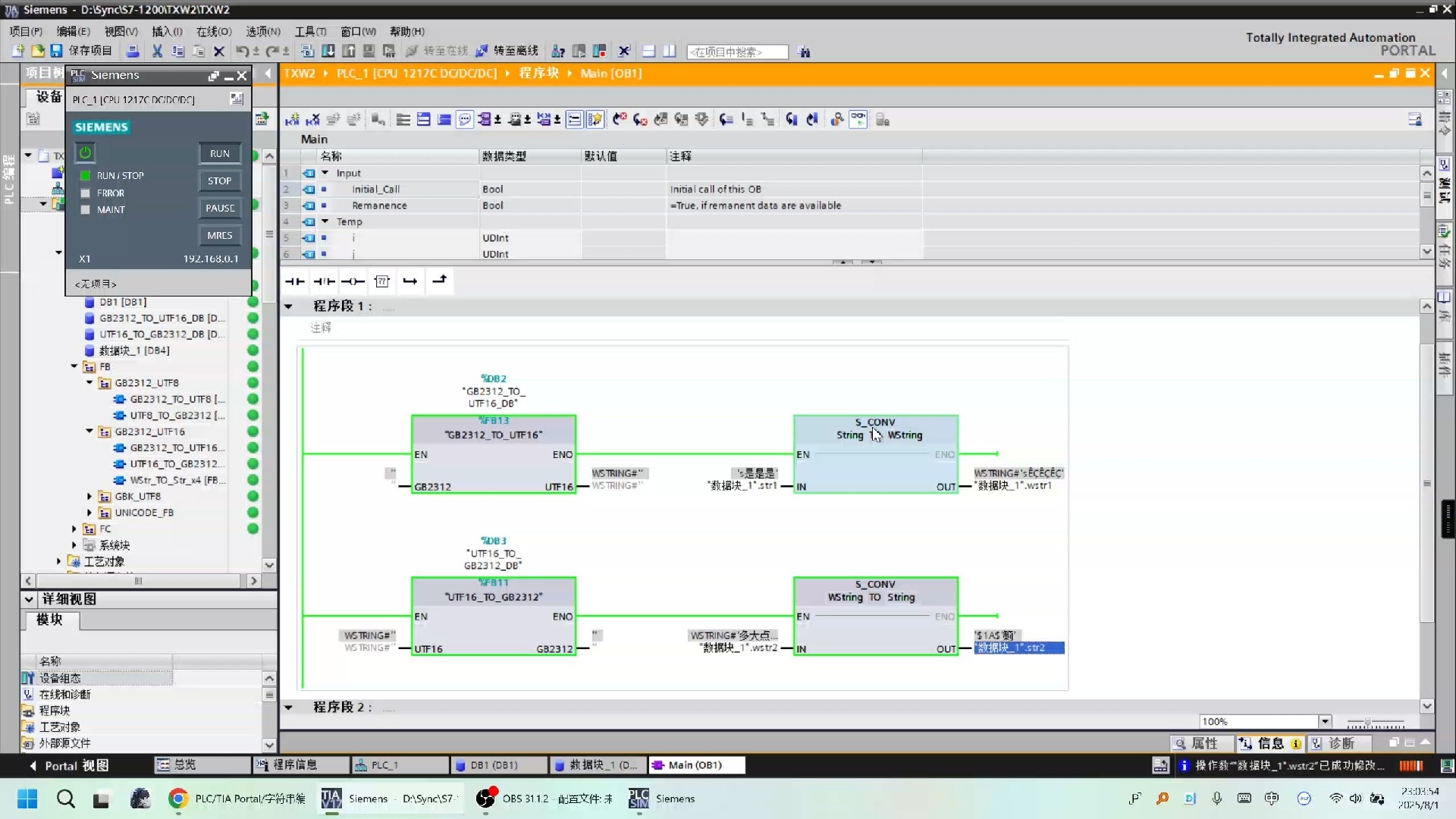Expand the GBK_UTF8 folder
Viewport: 1456px width, 819px height.
[89, 497]
